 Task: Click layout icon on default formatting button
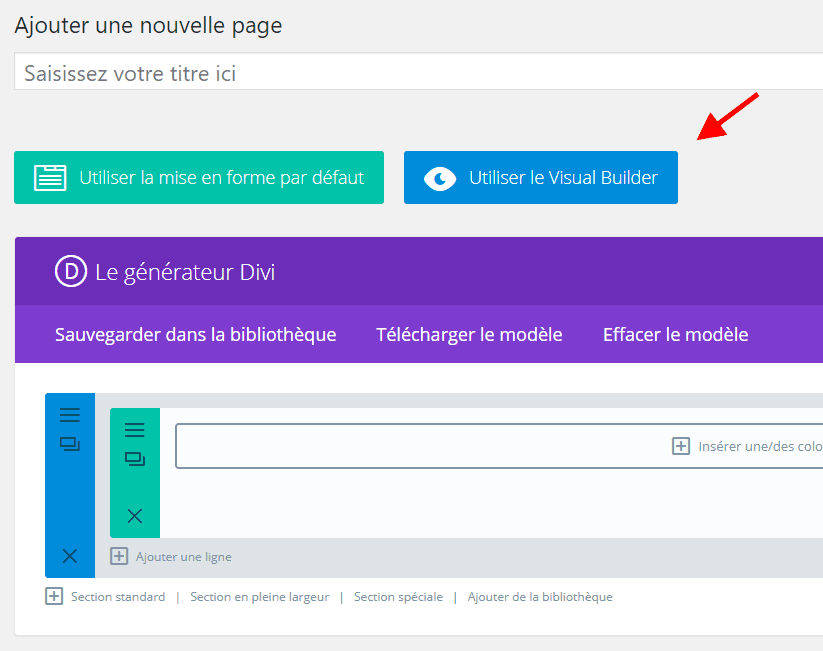coord(50,177)
